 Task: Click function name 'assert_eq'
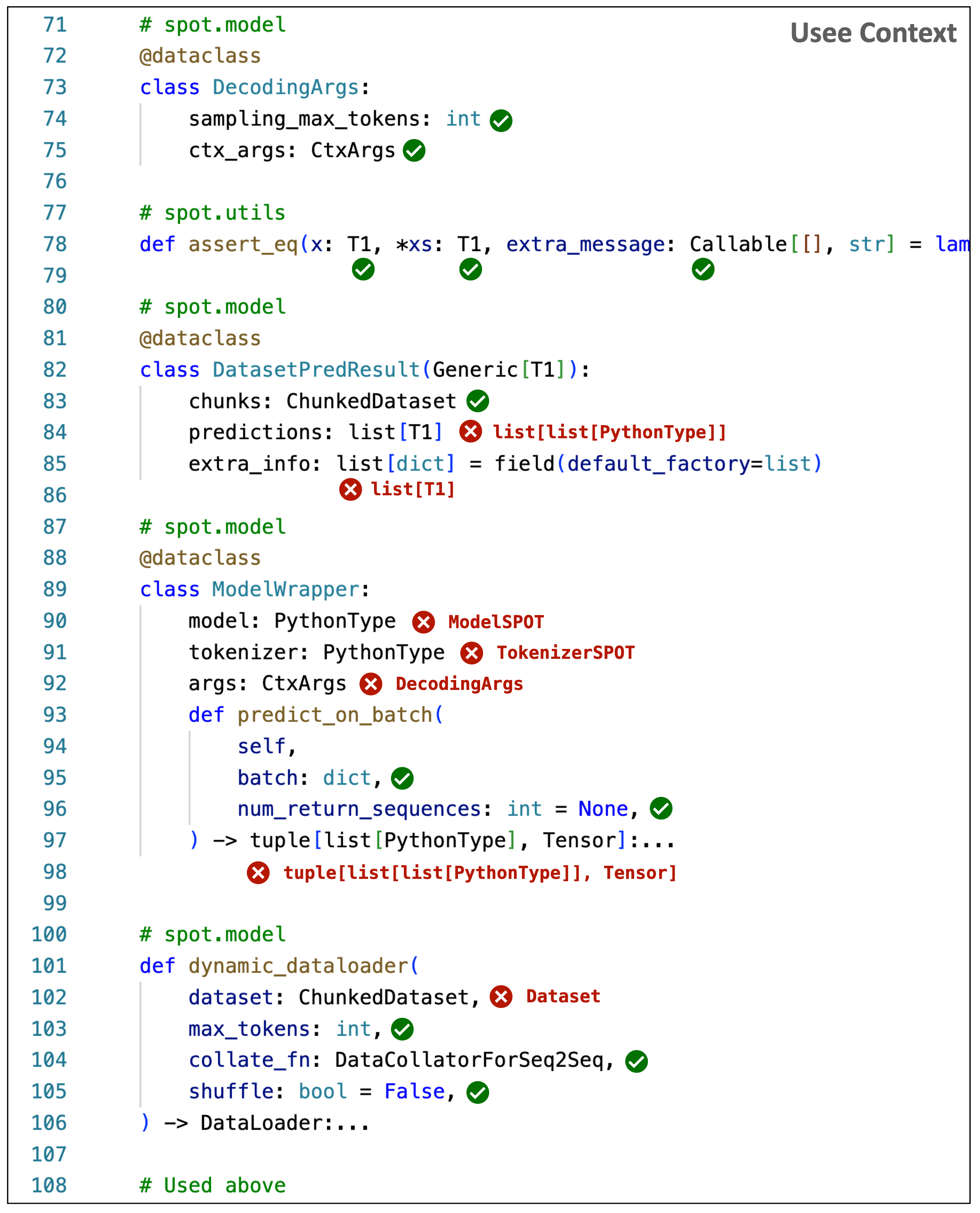pyautogui.click(x=243, y=245)
